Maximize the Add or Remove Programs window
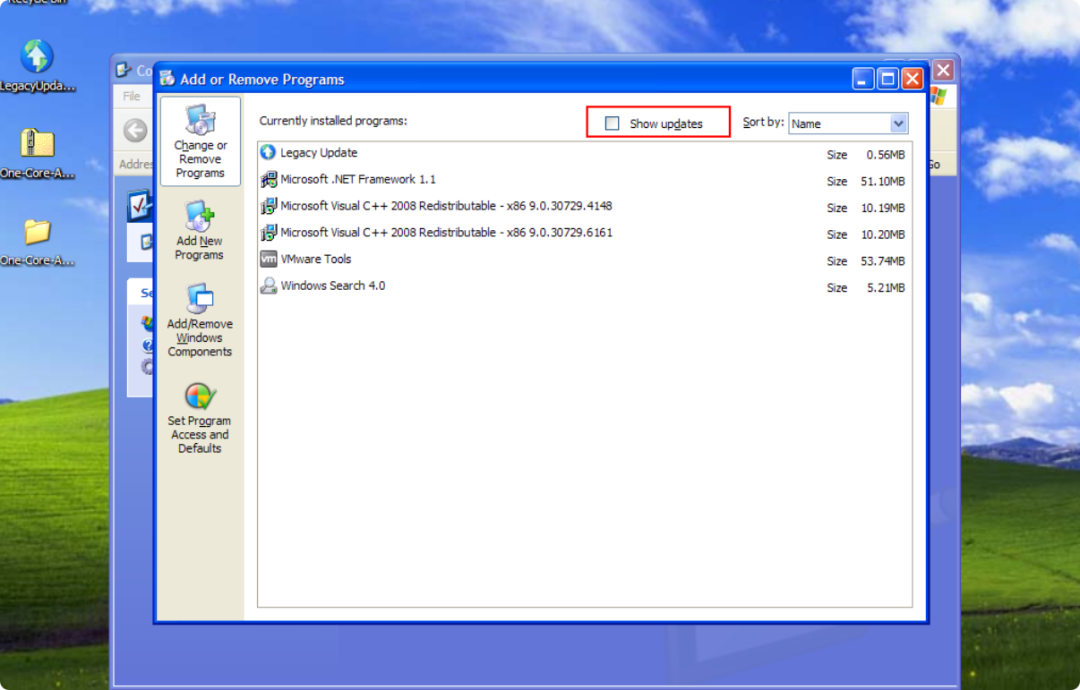 [x=888, y=79]
